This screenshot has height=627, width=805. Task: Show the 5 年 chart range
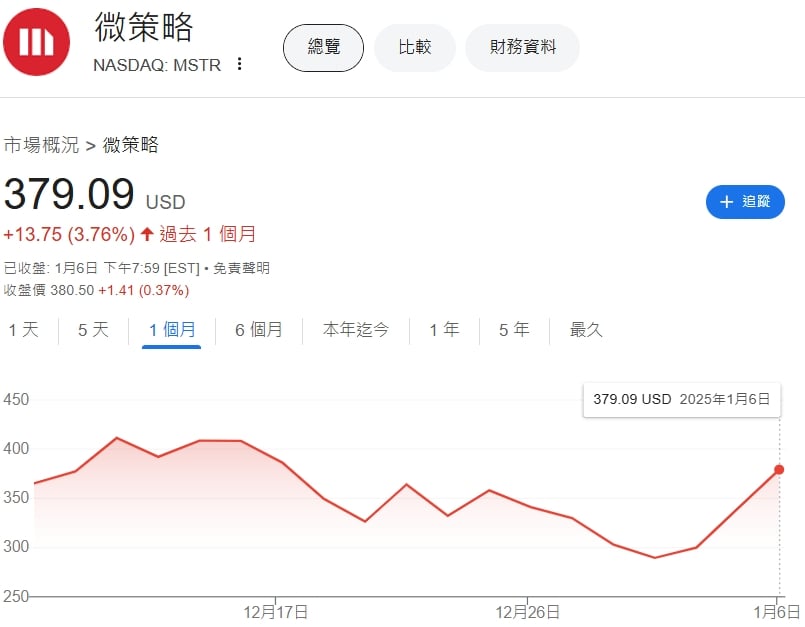click(x=514, y=330)
